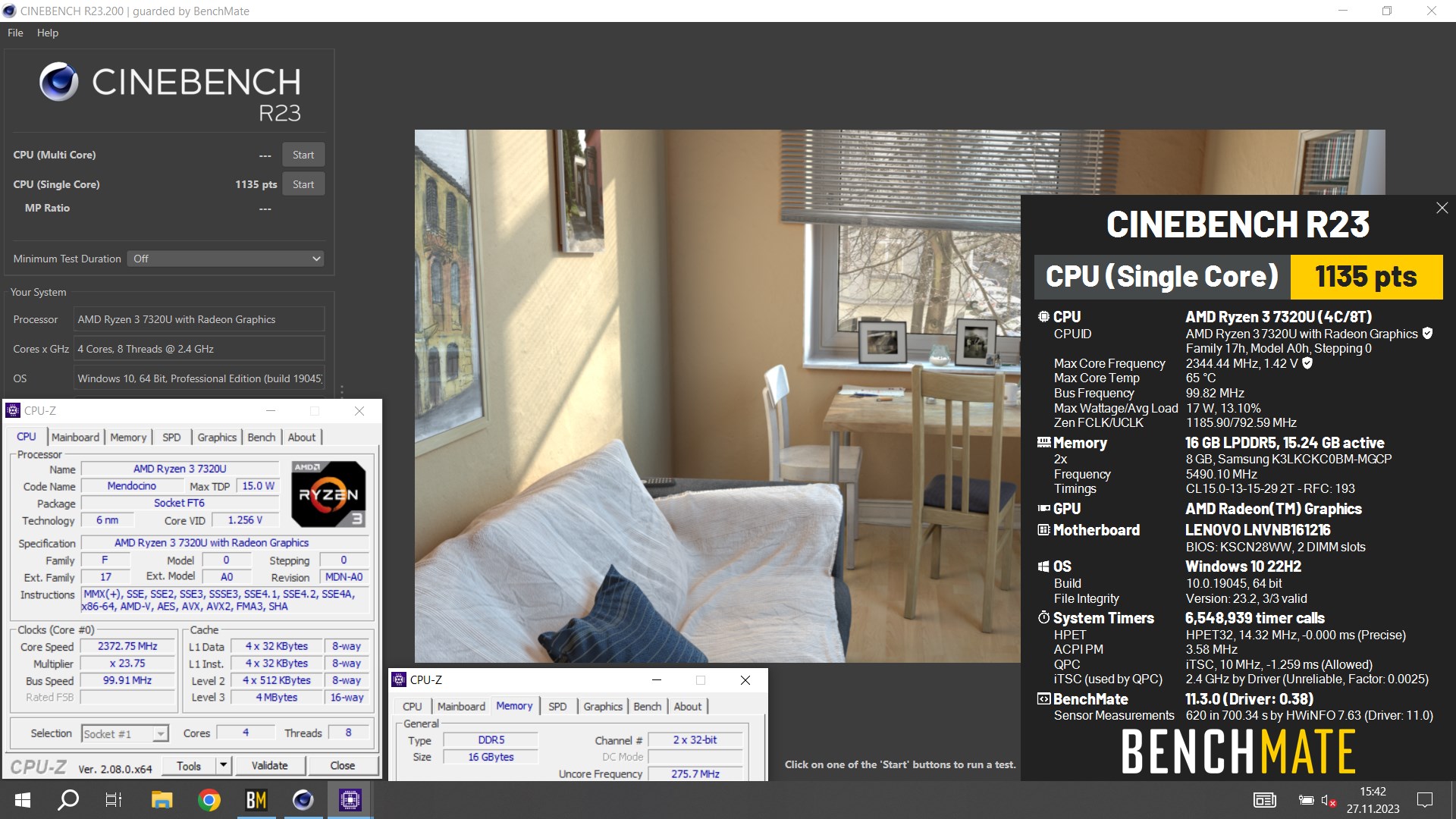Switch to Memory tab in top CPU-Z window
This screenshot has height=819, width=1456.
coord(128,437)
